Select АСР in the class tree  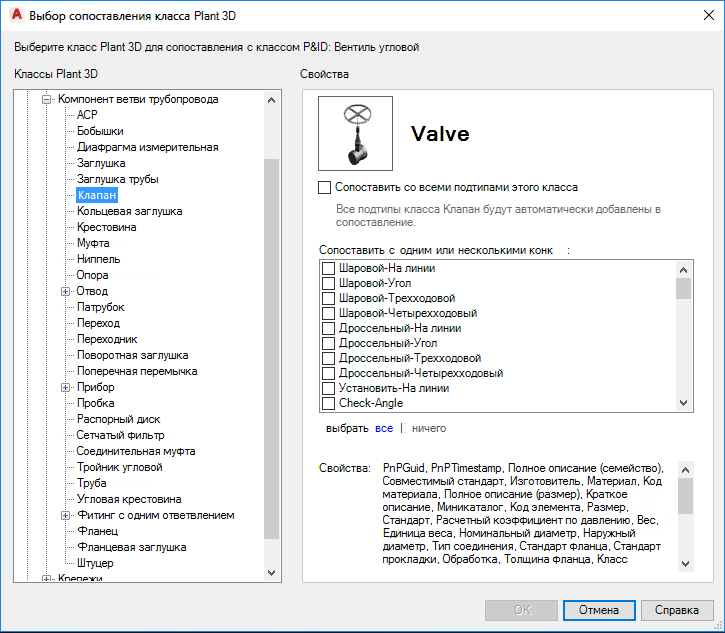coord(87,115)
